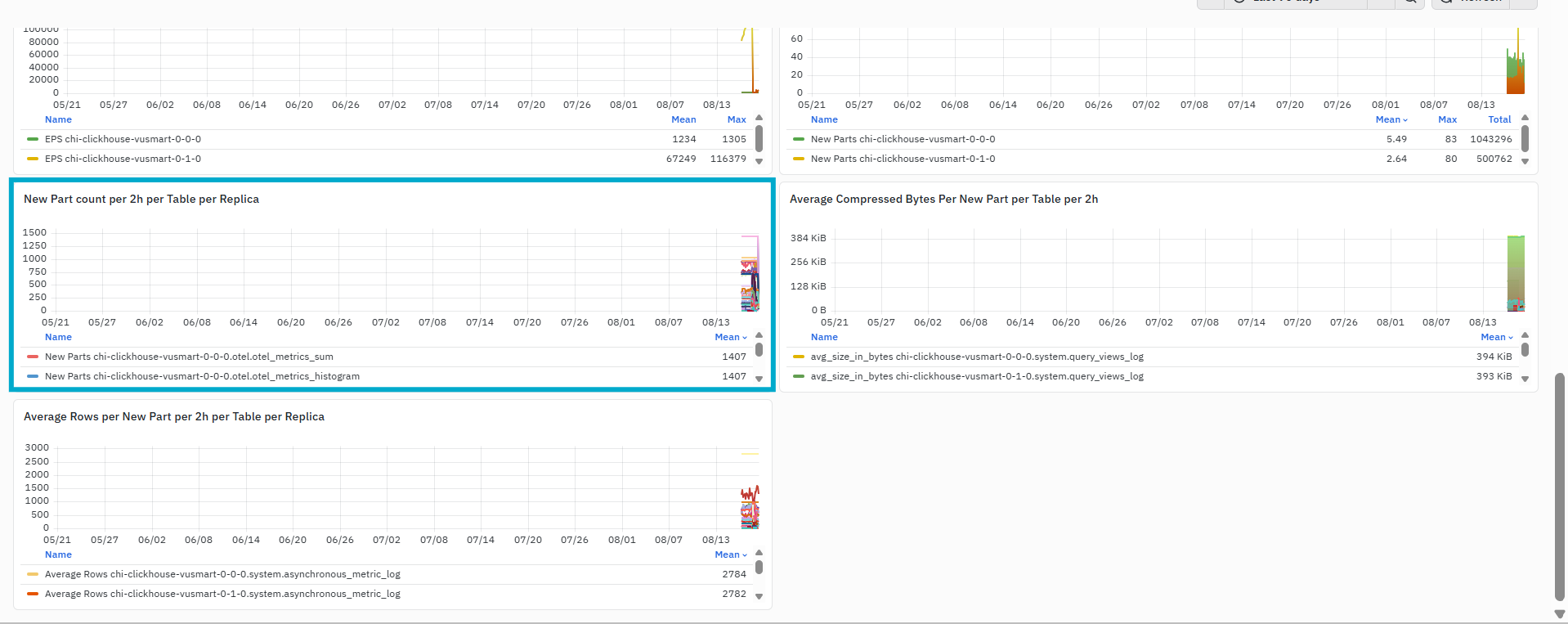Sort the New Parts legend by its Max column
1568x624 pixels.
coord(1447,119)
